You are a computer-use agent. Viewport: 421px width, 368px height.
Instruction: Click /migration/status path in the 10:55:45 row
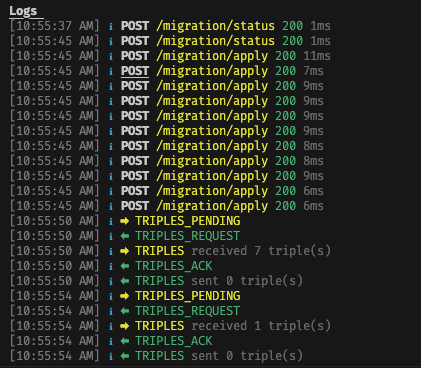click(x=215, y=41)
